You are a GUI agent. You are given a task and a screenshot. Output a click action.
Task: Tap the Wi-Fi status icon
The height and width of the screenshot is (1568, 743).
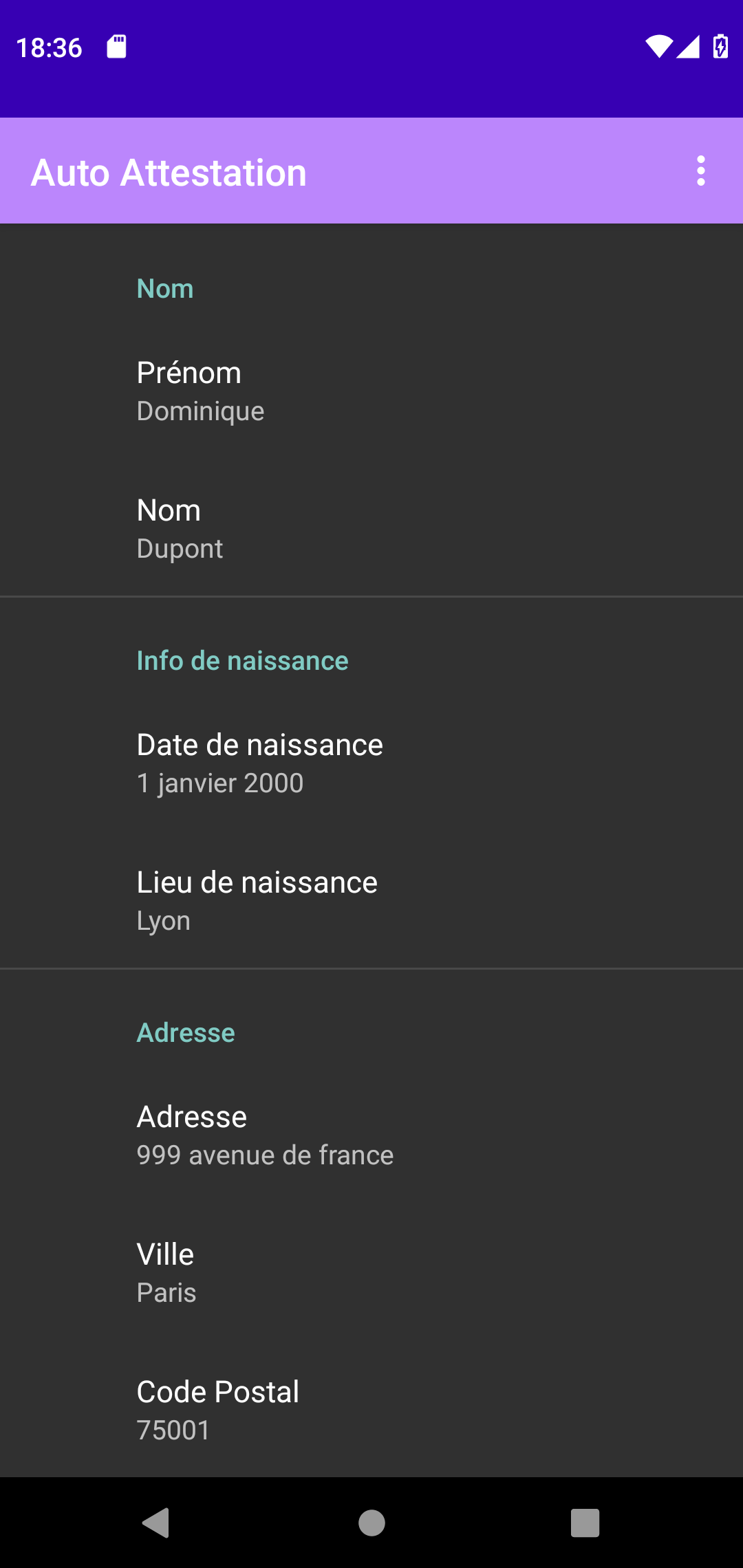point(658,47)
